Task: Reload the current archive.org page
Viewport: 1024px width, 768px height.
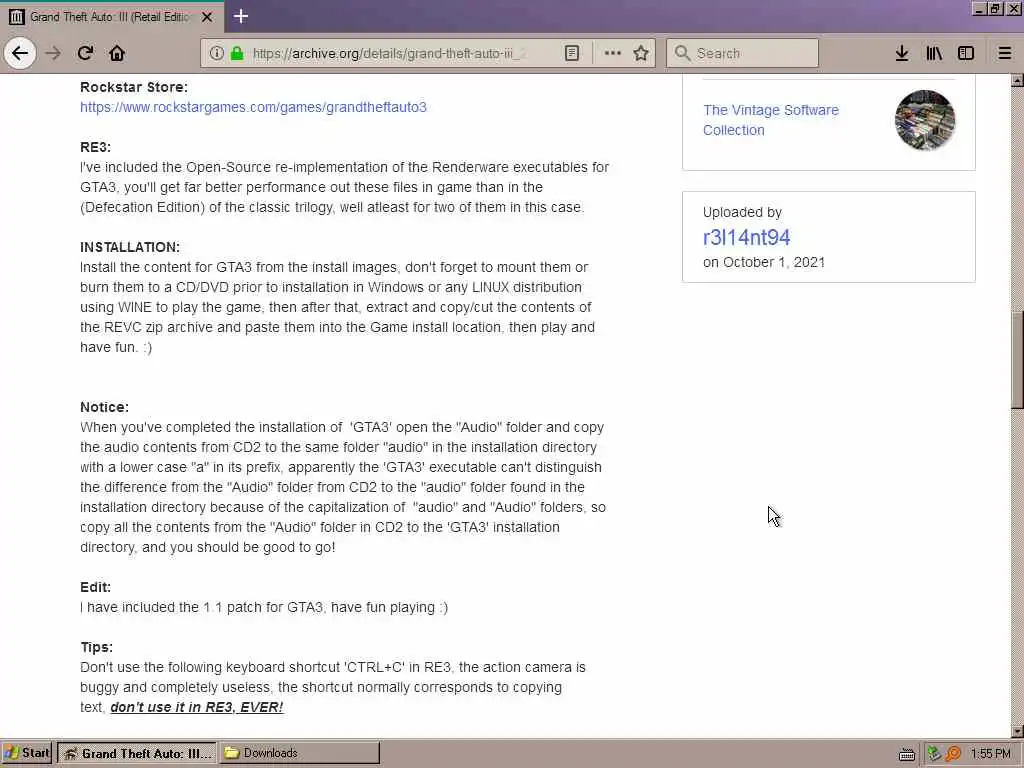Action: click(x=85, y=53)
